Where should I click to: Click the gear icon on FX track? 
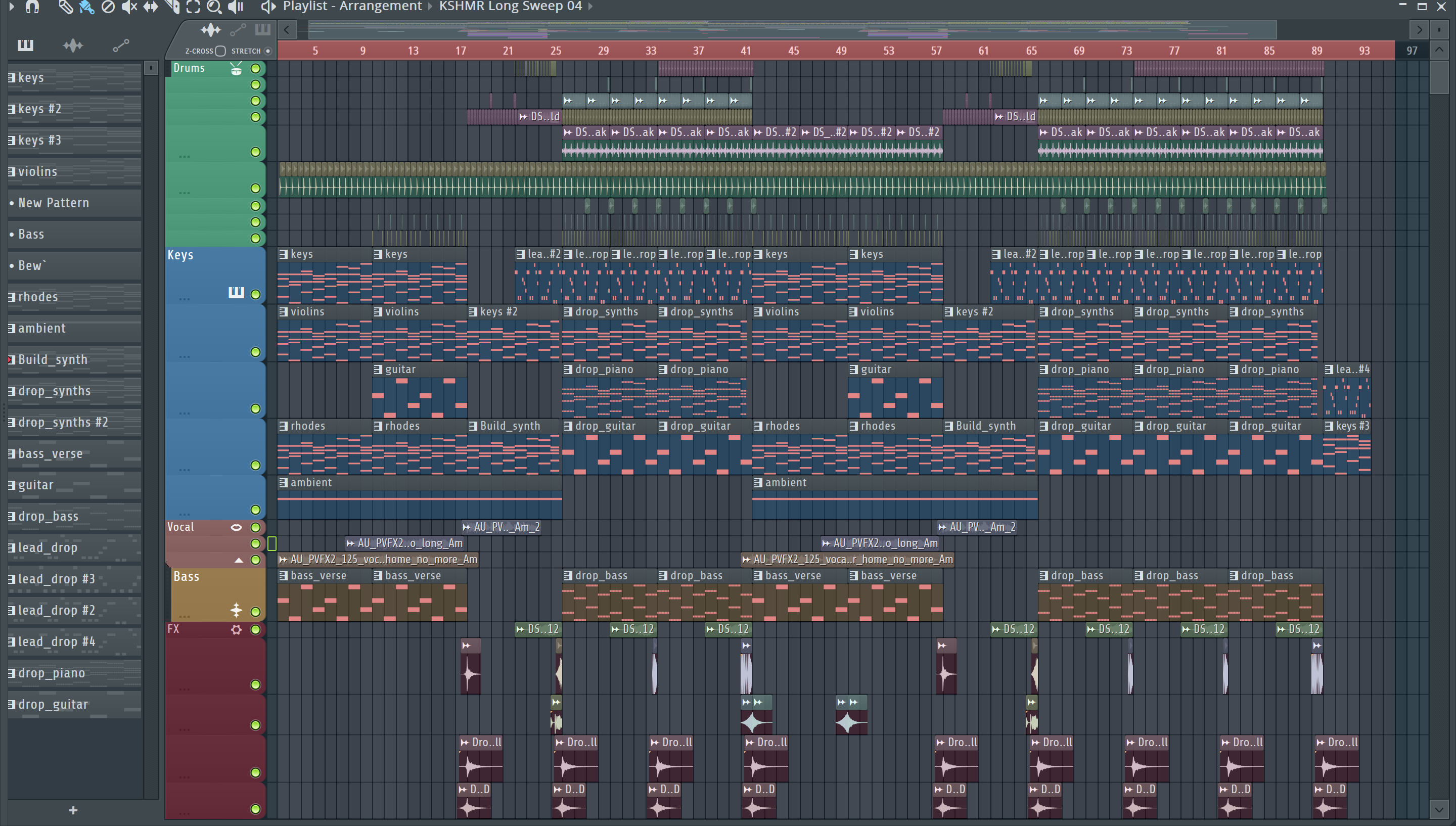coord(236,629)
